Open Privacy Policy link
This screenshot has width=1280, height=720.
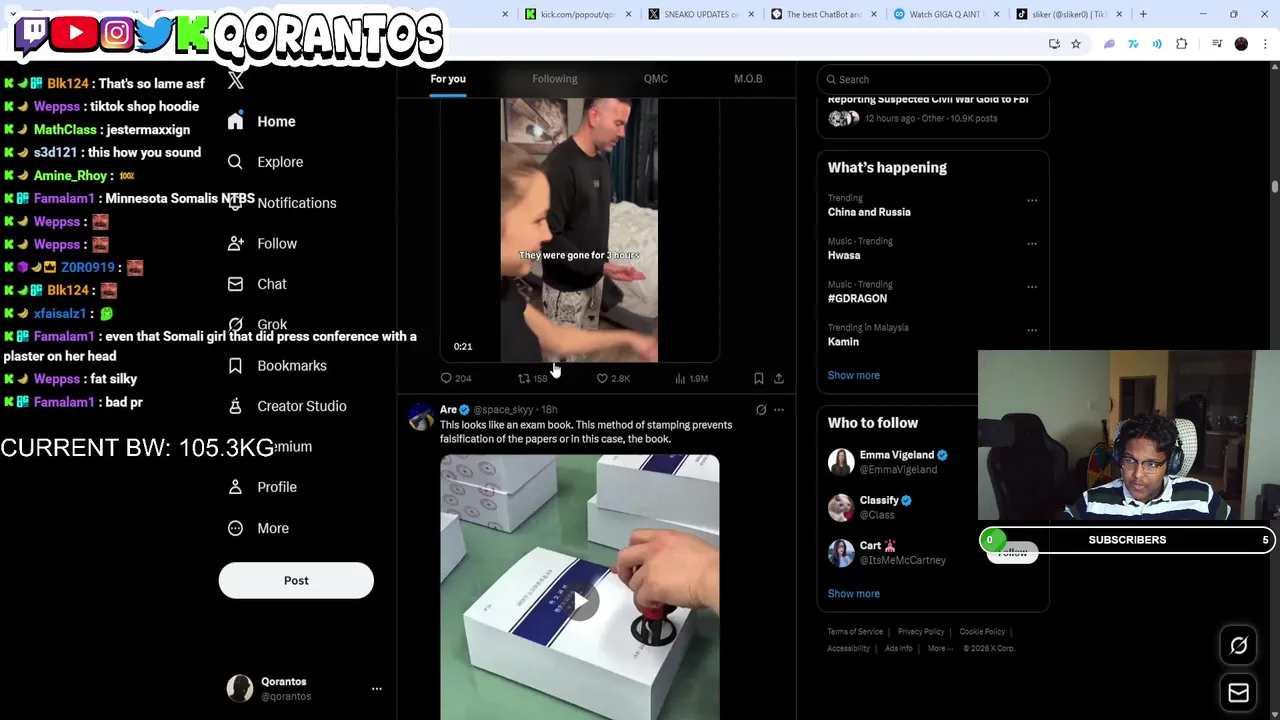tap(921, 632)
